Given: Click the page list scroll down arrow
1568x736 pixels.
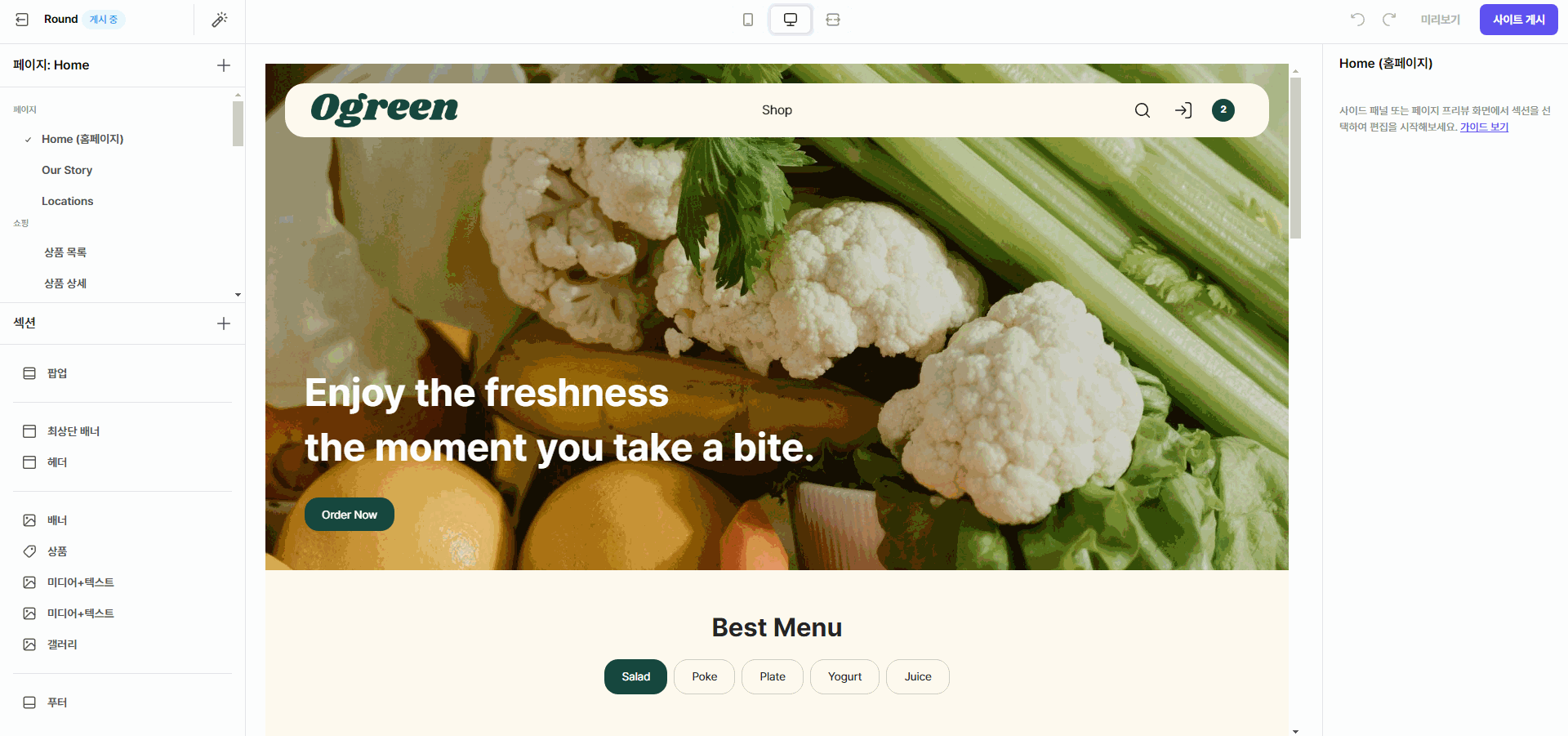Looking at the screenshot, I should (x=238, y=295).
